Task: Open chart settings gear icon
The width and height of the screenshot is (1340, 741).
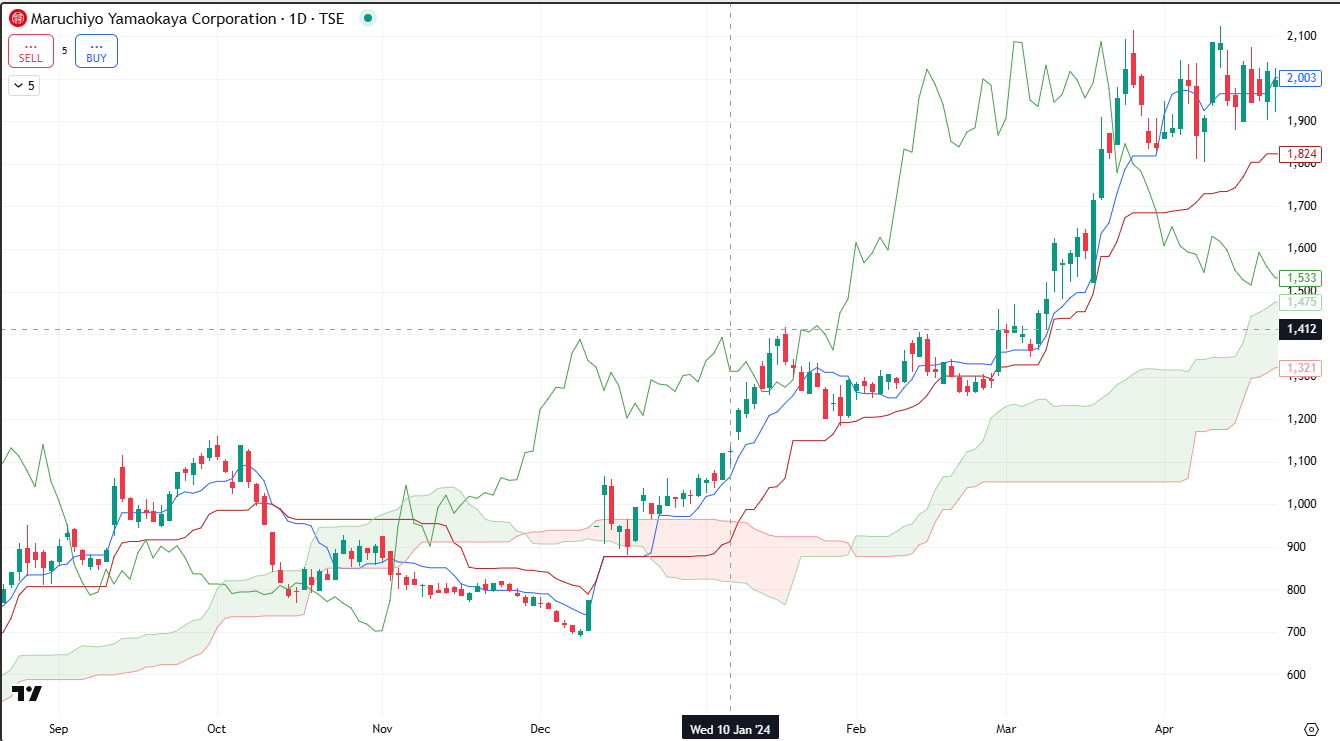Action: (x=1312, y=728)
